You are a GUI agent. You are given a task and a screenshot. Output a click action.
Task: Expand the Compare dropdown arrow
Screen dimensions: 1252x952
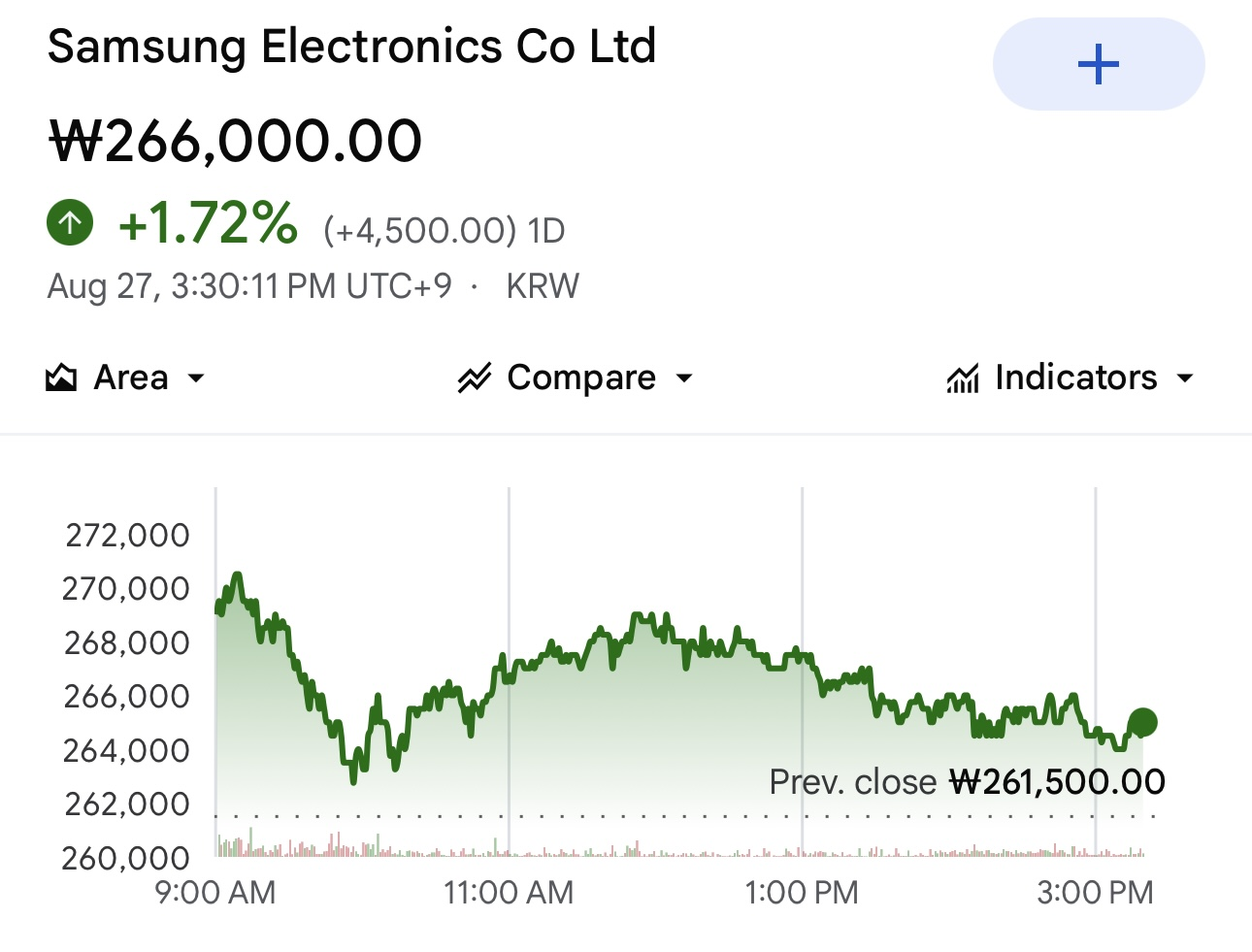click(x=684, y=378)
